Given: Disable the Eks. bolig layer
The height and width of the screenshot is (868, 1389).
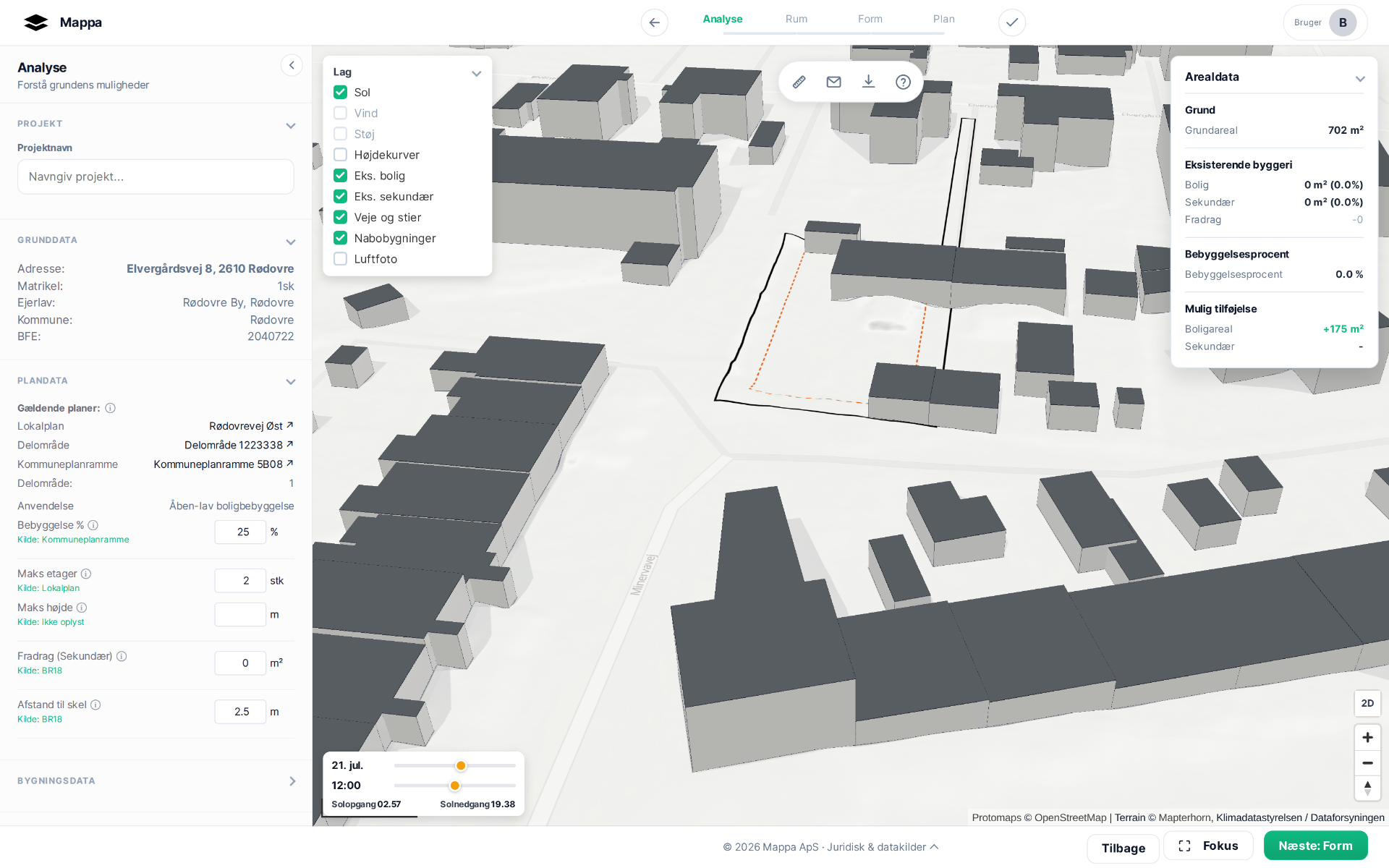Looking at the screenshot, I should pyautogui.click(x=340, y=176).
